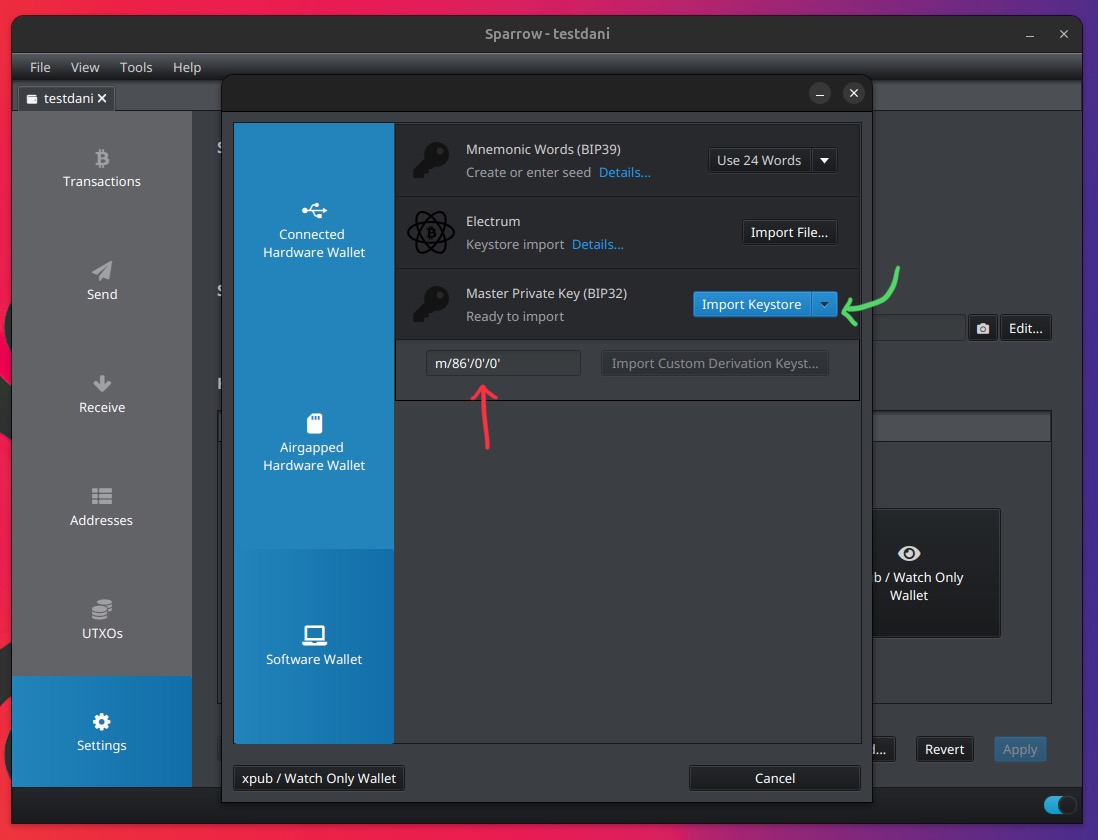Open the View menu

85,67
